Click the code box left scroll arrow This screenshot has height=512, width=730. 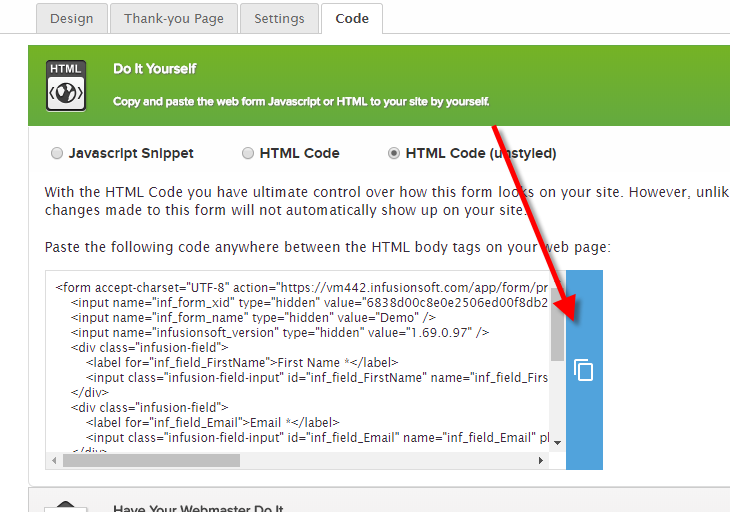click(54, 461)
